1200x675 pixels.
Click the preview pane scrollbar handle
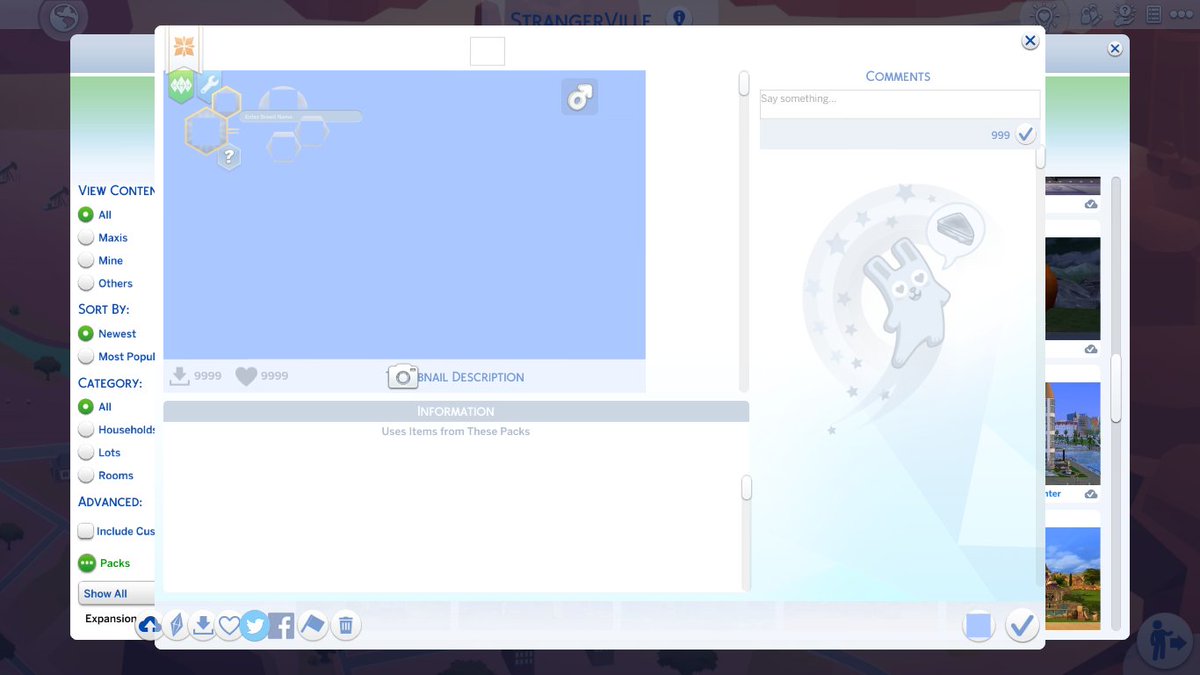[743, 83]
